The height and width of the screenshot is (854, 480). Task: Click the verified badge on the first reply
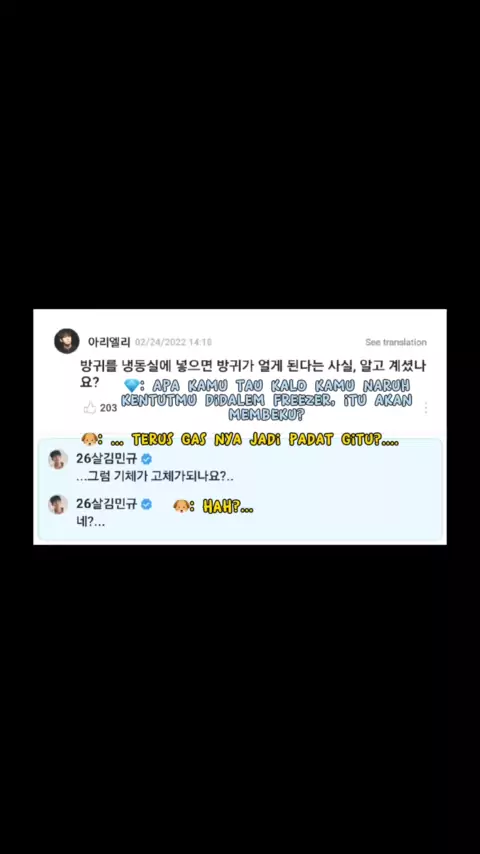pos(146,459)
